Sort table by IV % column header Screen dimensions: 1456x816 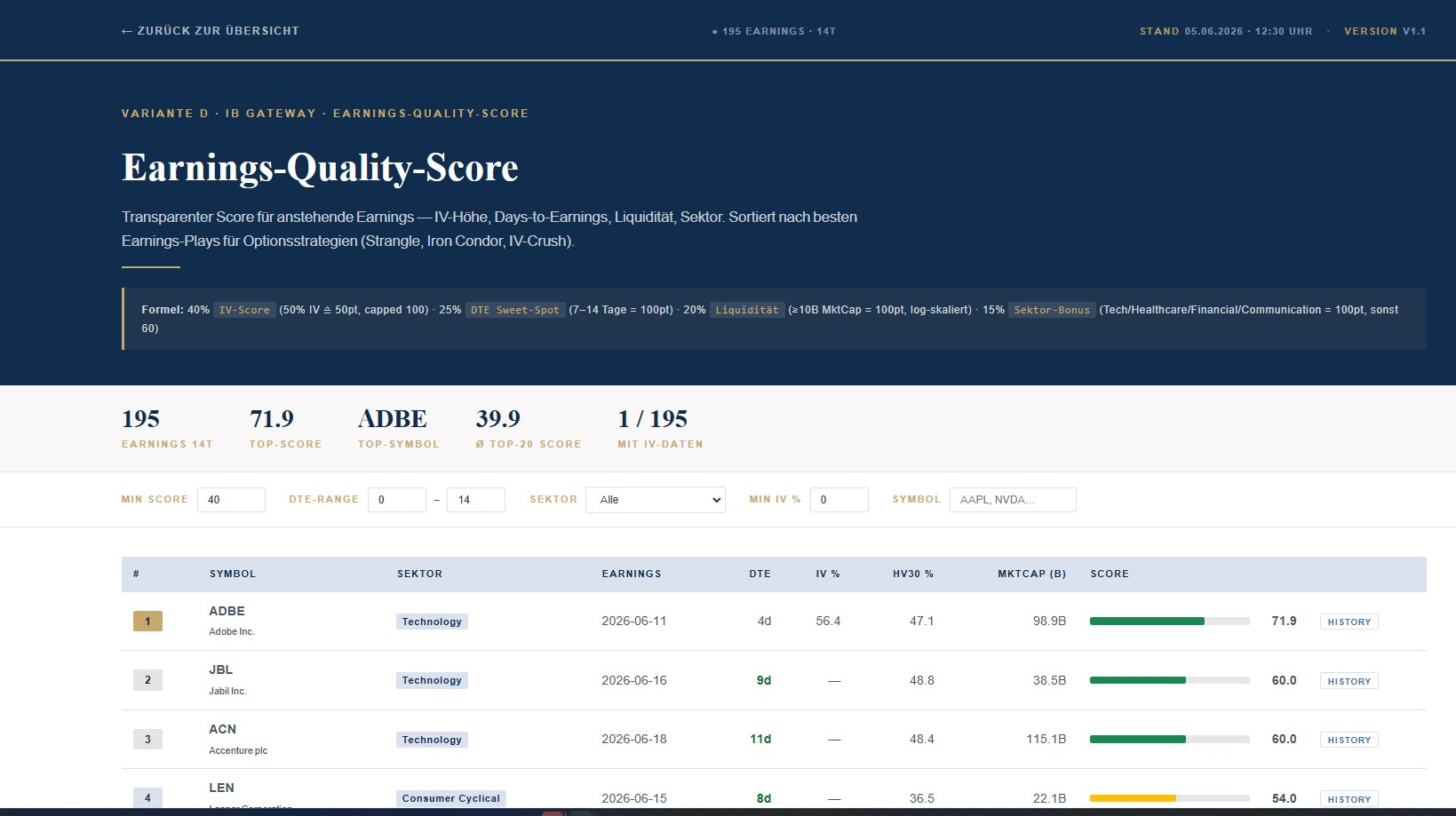(828, 574)
